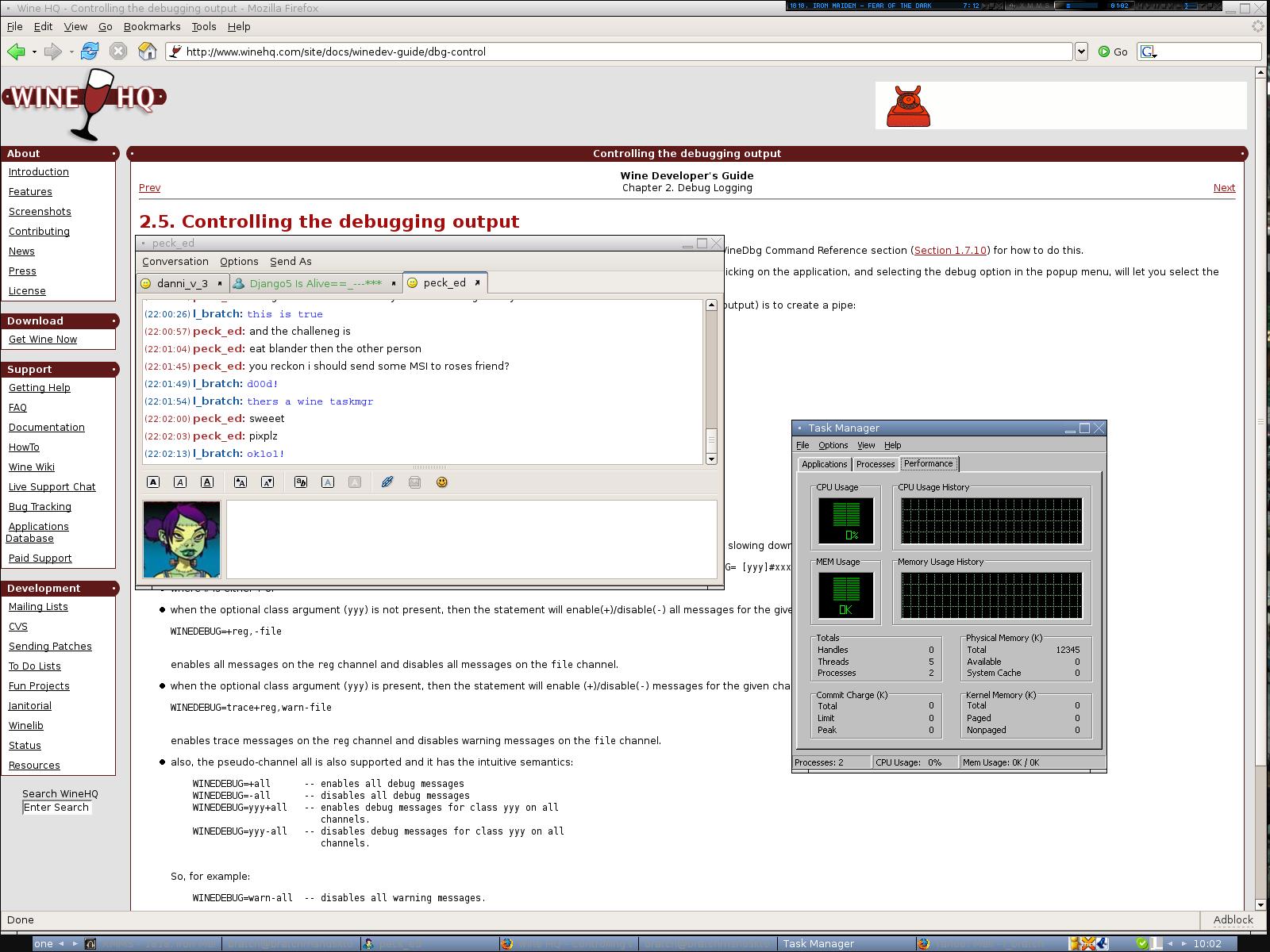Toggle Italic in chat formatting toolbar
The height and width of the screenshot is (952, 1270).
(x=180, y=482)
